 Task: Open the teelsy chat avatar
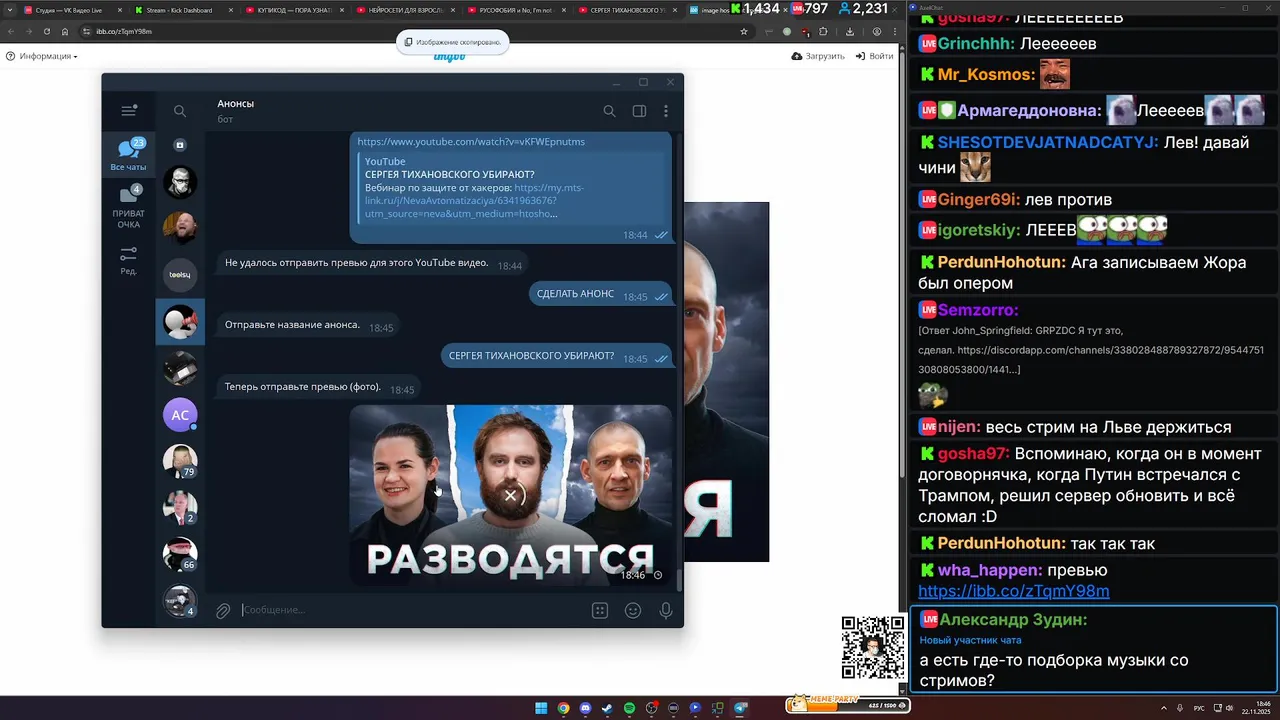(180, 274)
